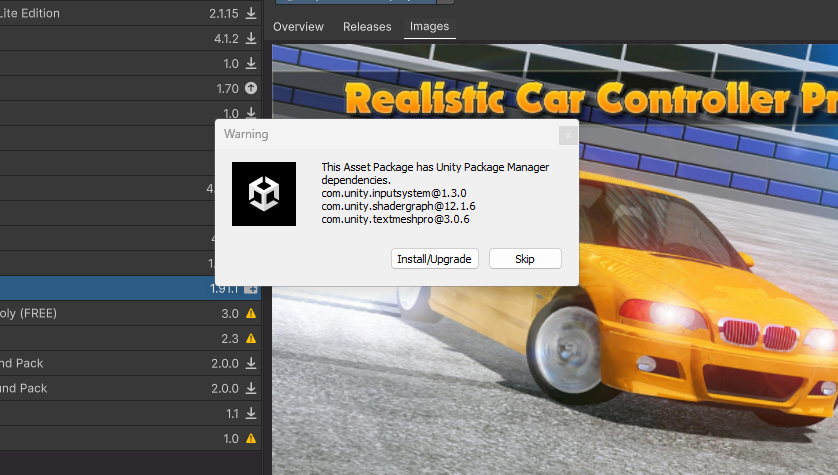Click Skip to ignore dependencies

pyautogui.click(x=525, y=259)
